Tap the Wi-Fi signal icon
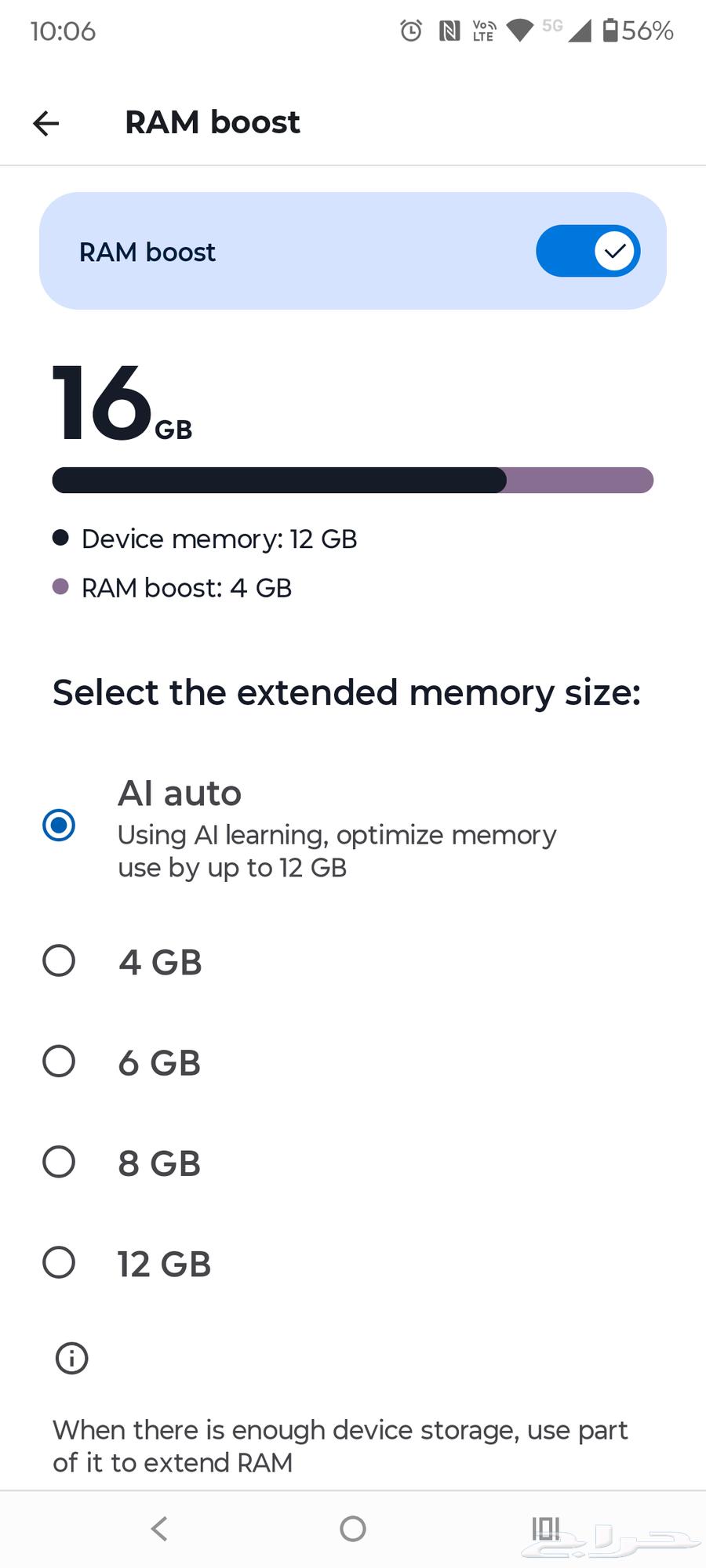Image resolution: width=706 pixels, height=1568 pixels. 519,31
